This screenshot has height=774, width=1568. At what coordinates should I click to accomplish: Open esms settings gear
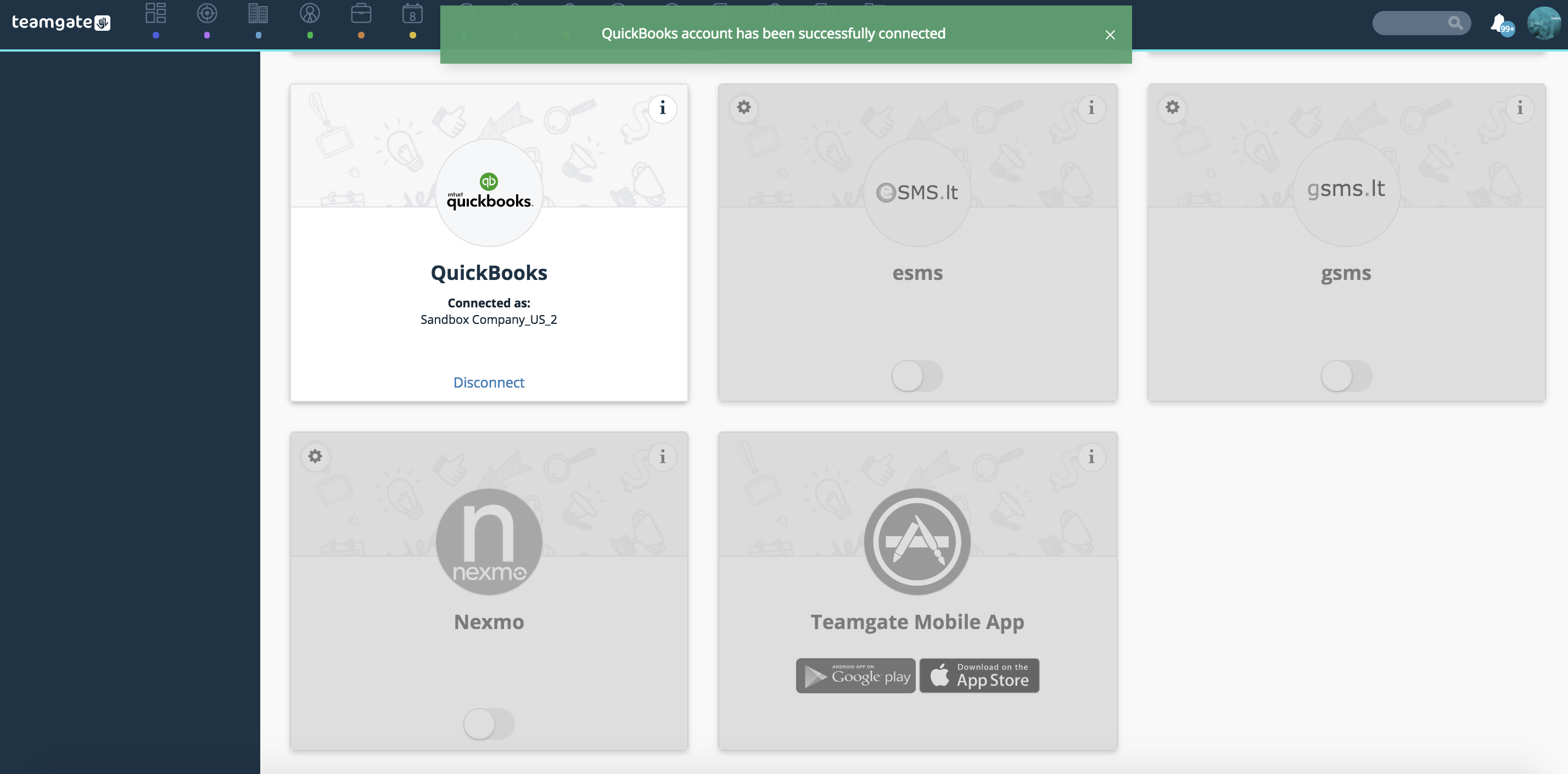[744, 108]
